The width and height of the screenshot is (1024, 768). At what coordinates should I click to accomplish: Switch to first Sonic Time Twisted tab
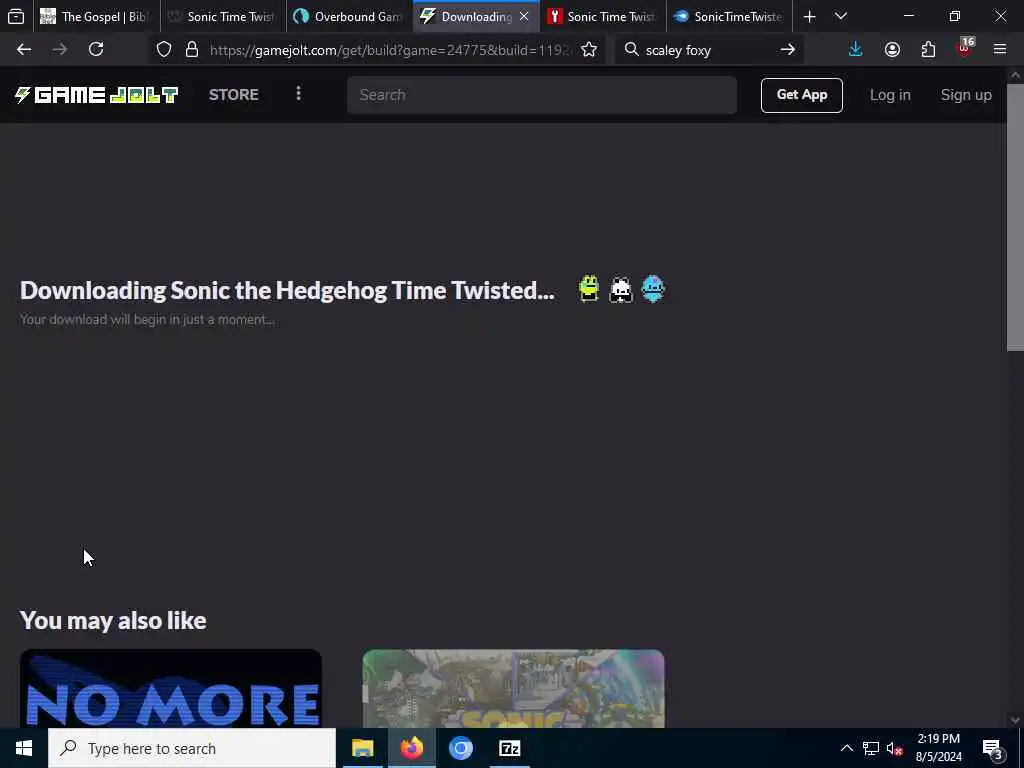pos(222,16)
